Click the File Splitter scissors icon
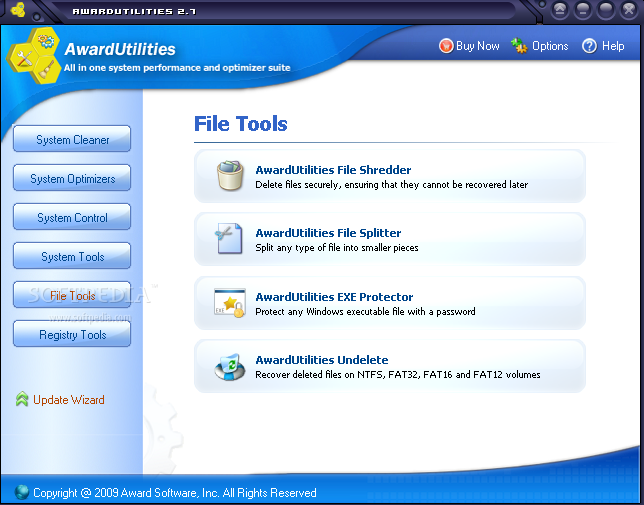The image size is (644, 505). (228, 239)
